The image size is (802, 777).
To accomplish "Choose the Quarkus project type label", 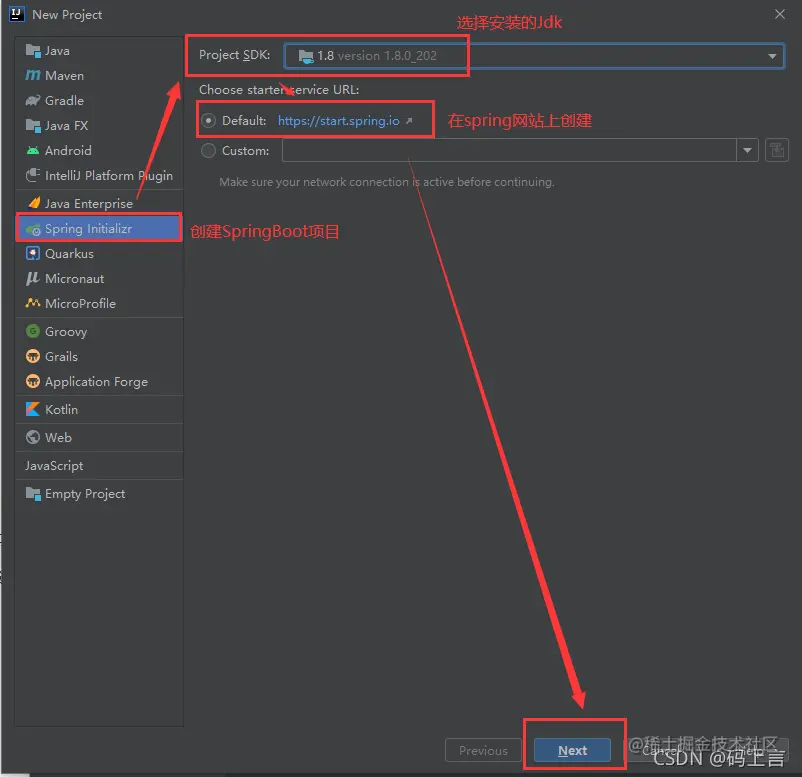I will pyautogui.click(x=70, y=254).
